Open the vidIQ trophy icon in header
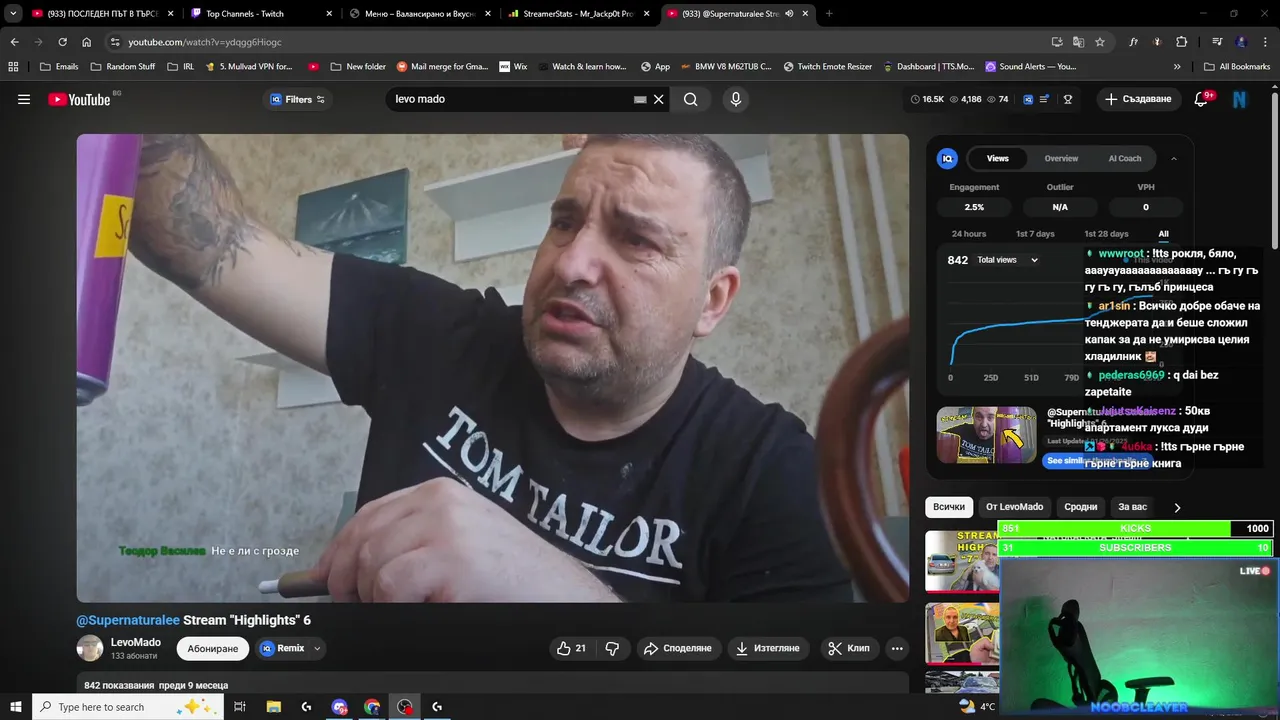The width and height of the screenshot is (1280, 720). pos(1068,99)
